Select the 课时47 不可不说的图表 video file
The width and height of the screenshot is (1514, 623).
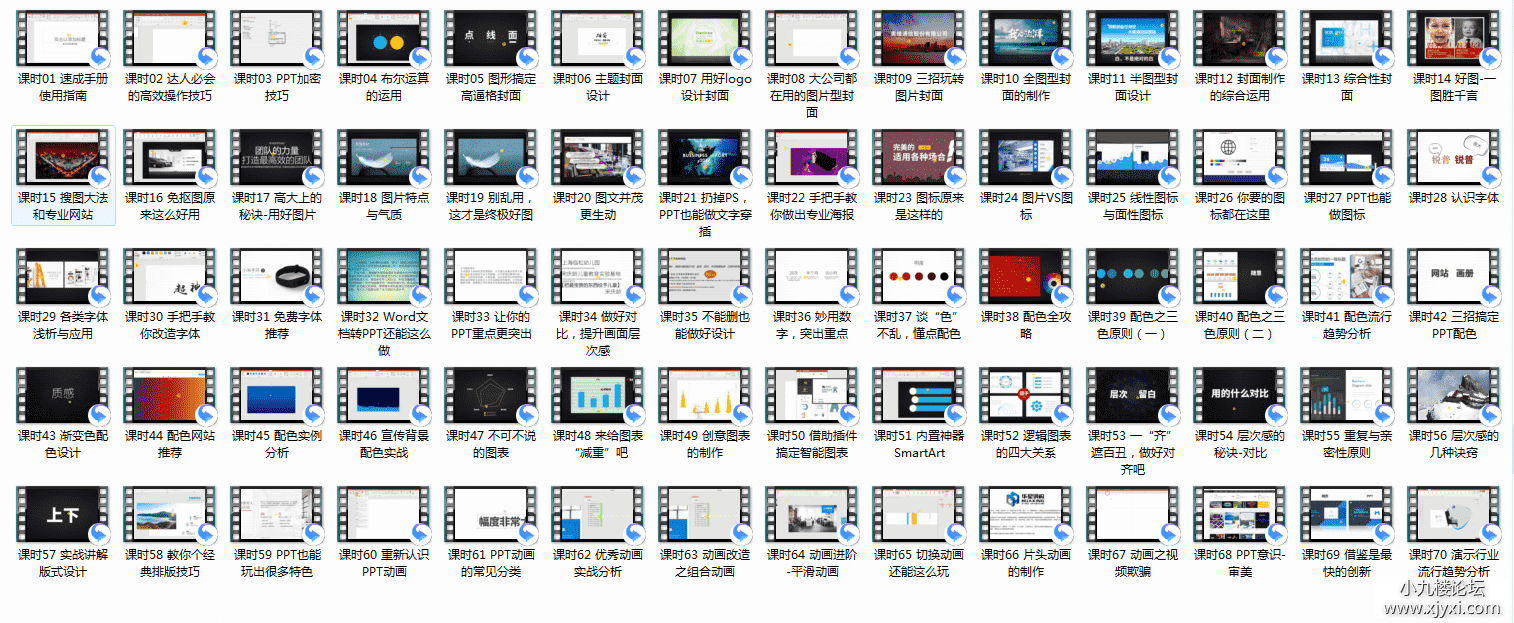[491, 395]
